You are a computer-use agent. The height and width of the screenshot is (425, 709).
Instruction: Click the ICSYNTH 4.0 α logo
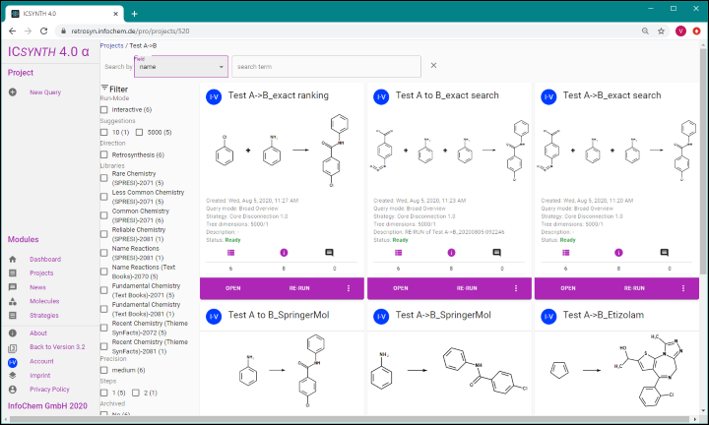tap(48, 52)
